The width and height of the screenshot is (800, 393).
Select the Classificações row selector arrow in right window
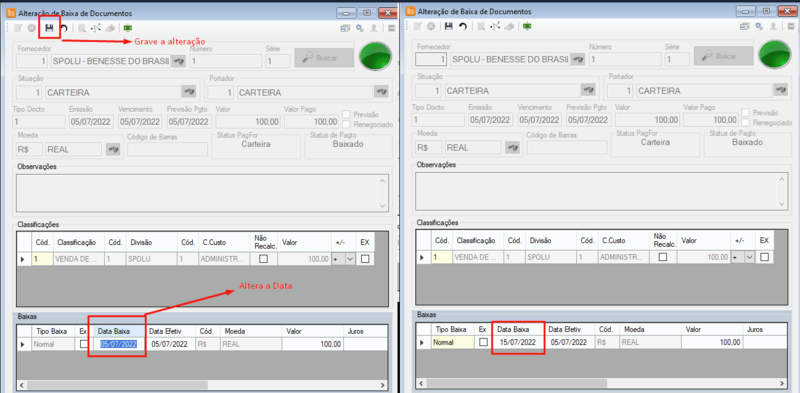(x=421, y=257)
